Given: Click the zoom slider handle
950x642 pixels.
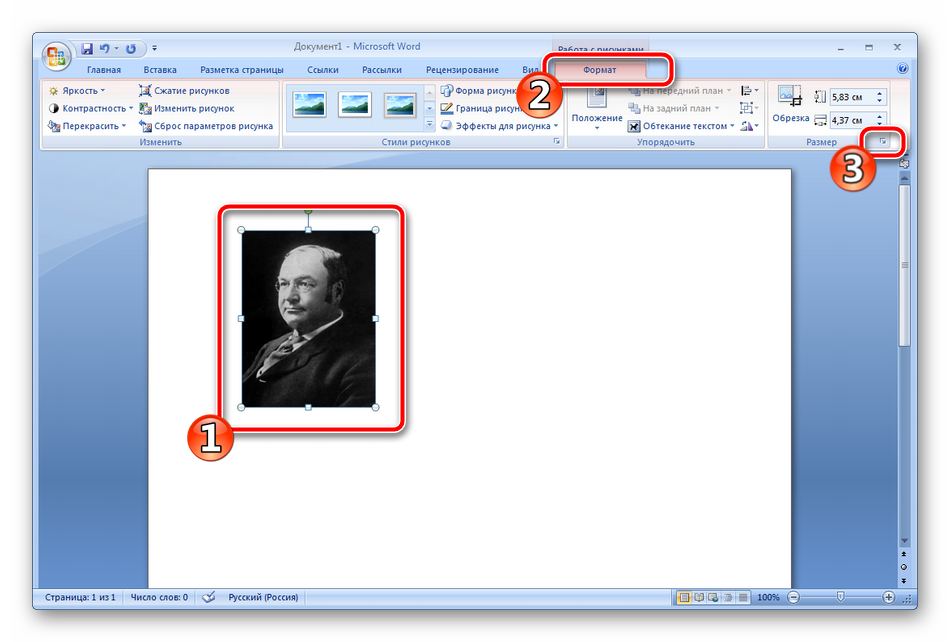Looking at the screenshot, I should coord(840,597).
